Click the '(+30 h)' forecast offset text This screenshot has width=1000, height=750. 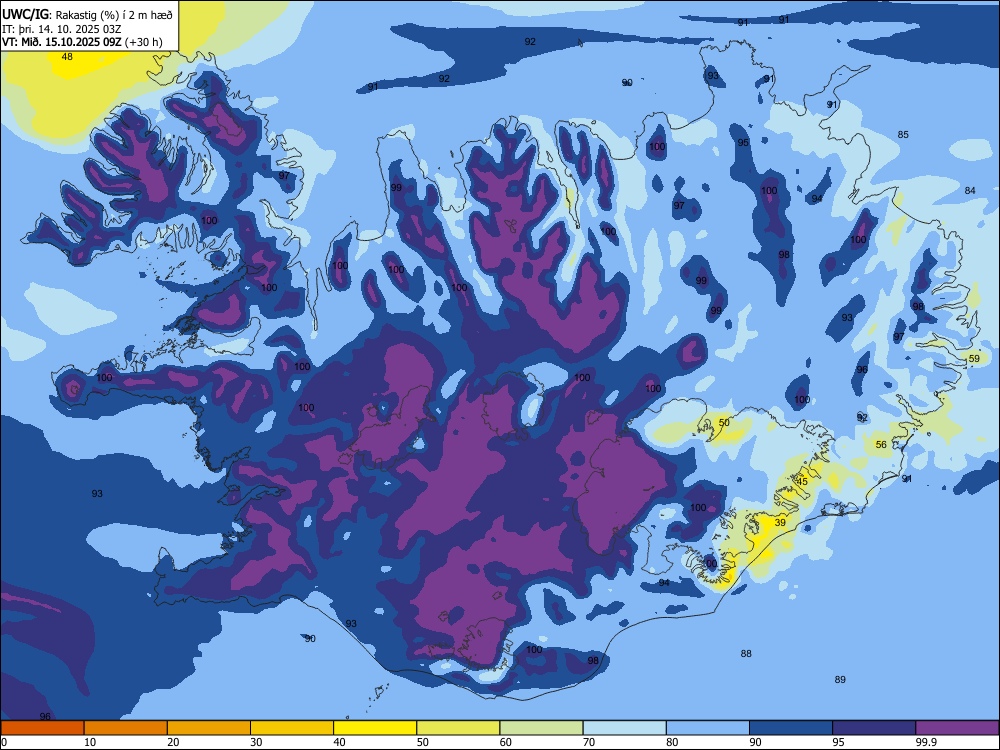pyautogui.click(x=143, y=43)
